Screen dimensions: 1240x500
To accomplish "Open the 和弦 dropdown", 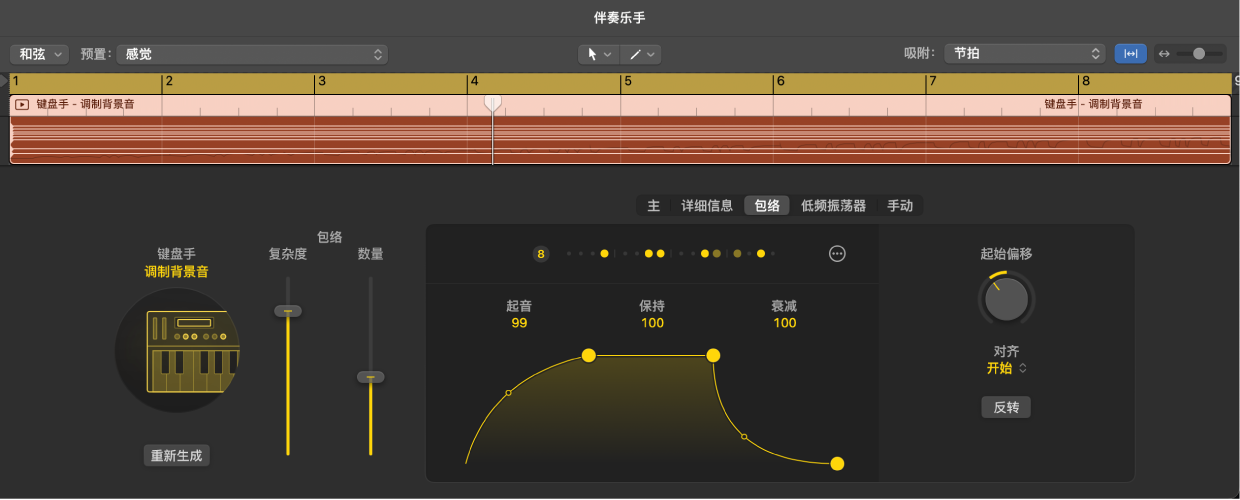I will coord(40,54).
